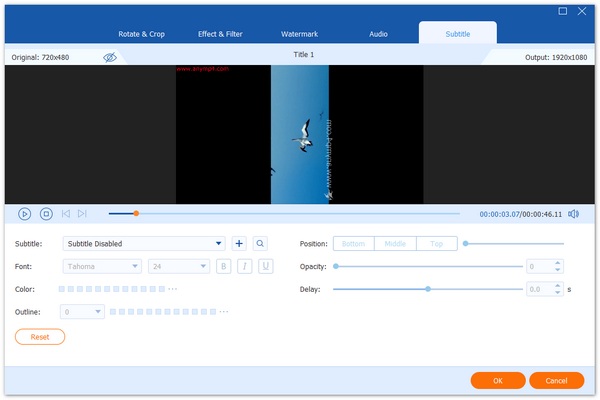Click the volume speaker icon

574,214
